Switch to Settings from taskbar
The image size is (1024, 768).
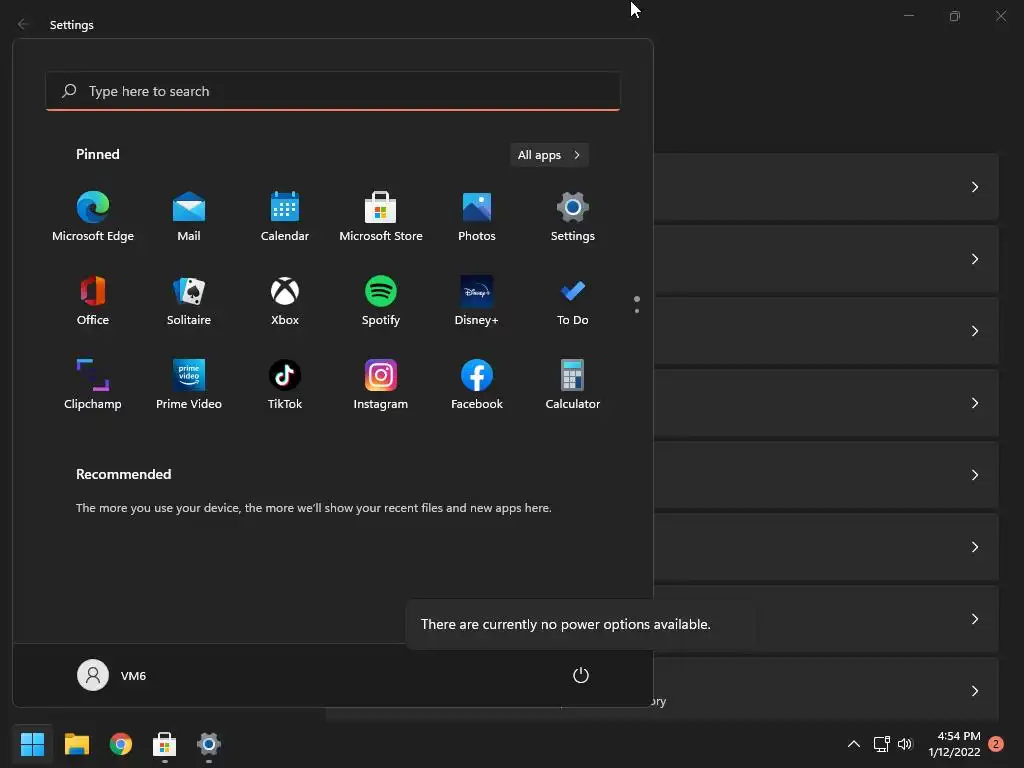(x=209, y=744)
